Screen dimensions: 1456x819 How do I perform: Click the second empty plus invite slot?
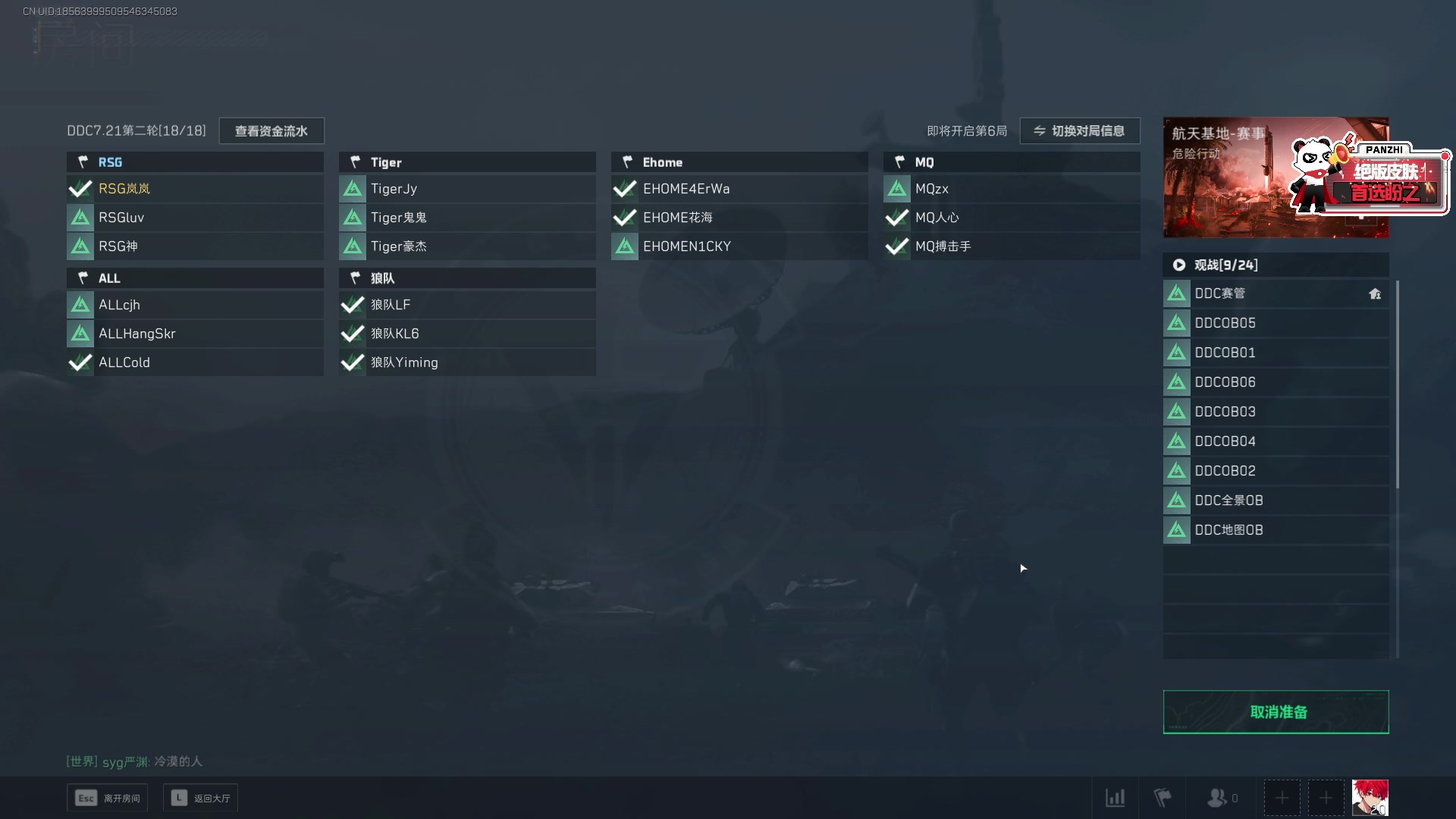click(1326, 798)
